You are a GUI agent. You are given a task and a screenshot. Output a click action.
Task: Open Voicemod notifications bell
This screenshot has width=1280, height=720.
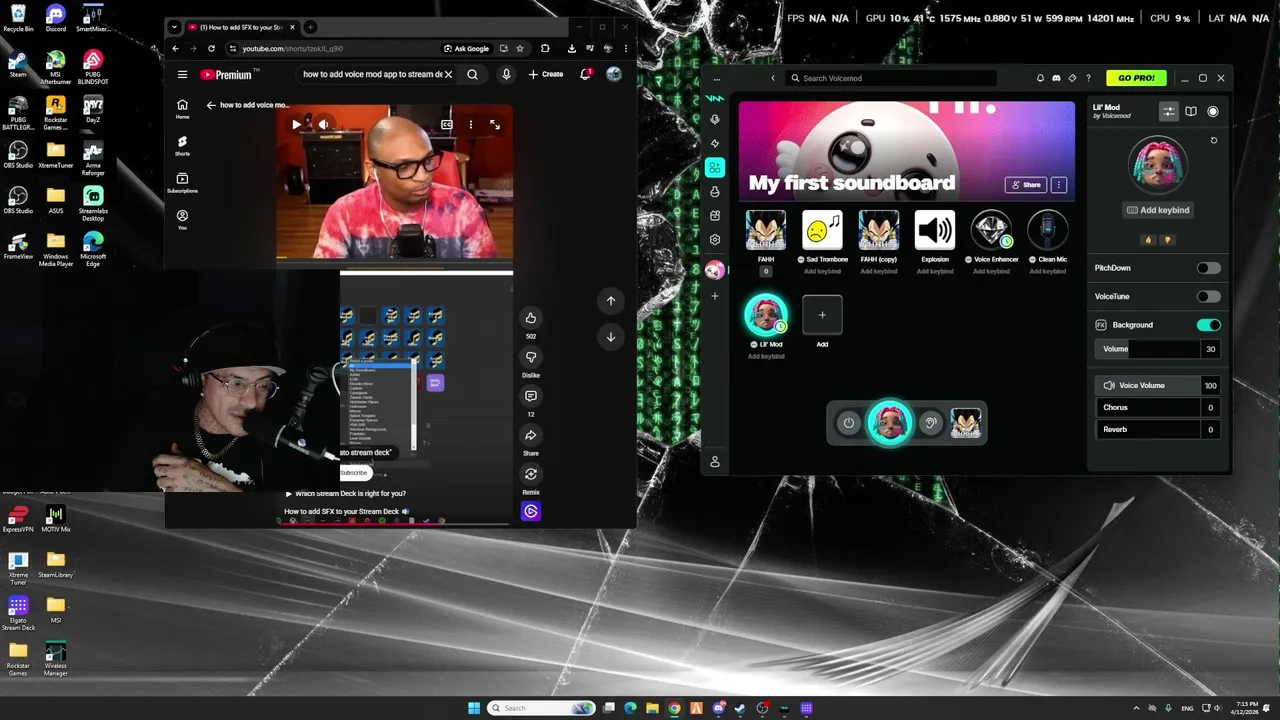[x=1040, y=78]
